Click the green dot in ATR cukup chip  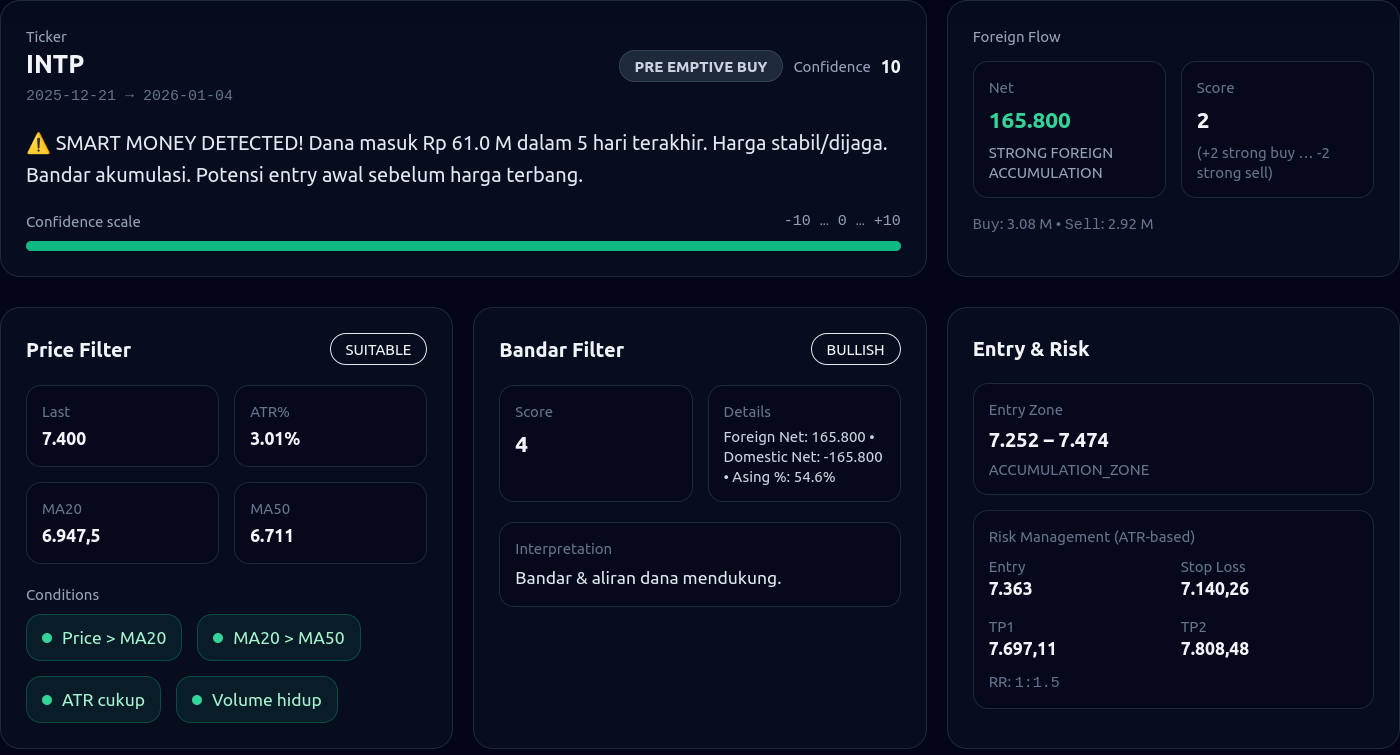tap(46, 700)
